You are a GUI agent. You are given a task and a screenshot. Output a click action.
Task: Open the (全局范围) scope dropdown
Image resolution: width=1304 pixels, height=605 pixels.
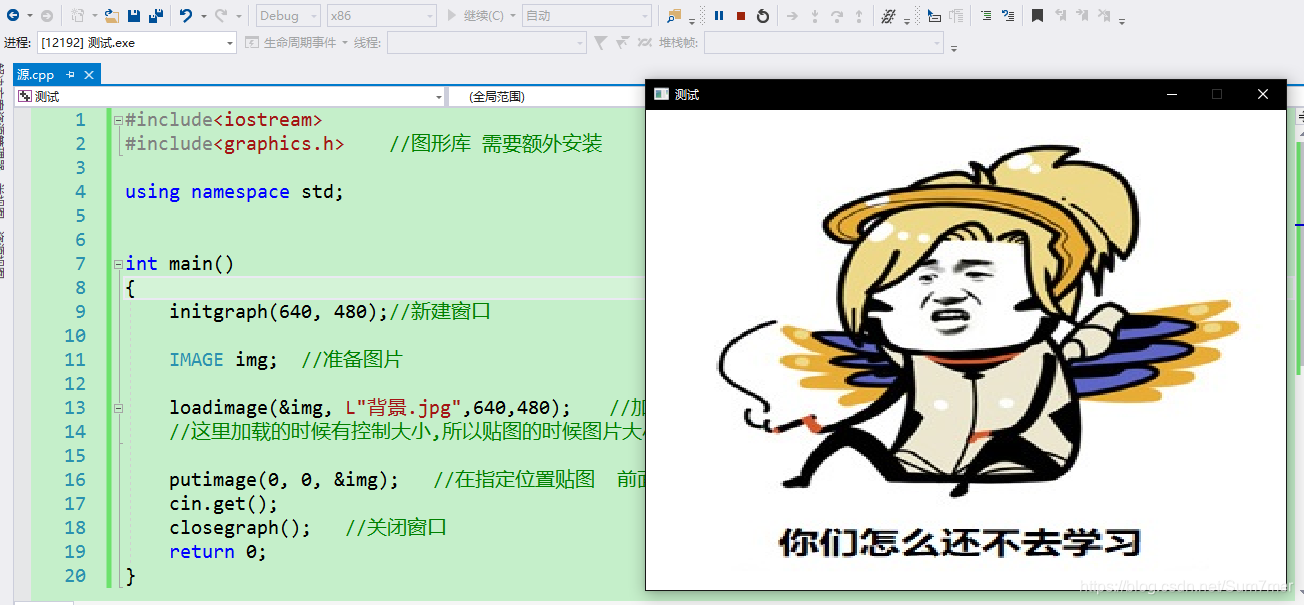point(546,96)
